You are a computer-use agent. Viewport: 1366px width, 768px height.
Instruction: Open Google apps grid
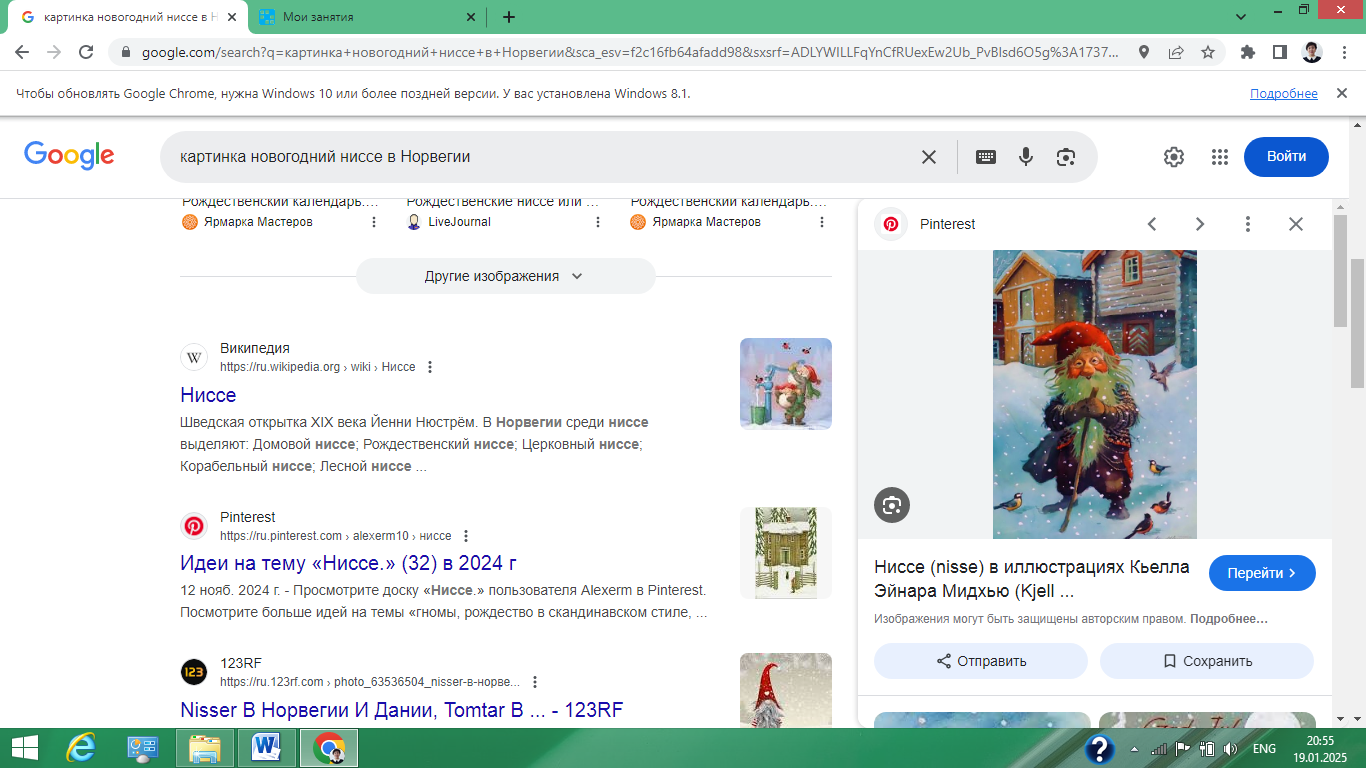coord(1220,157)
